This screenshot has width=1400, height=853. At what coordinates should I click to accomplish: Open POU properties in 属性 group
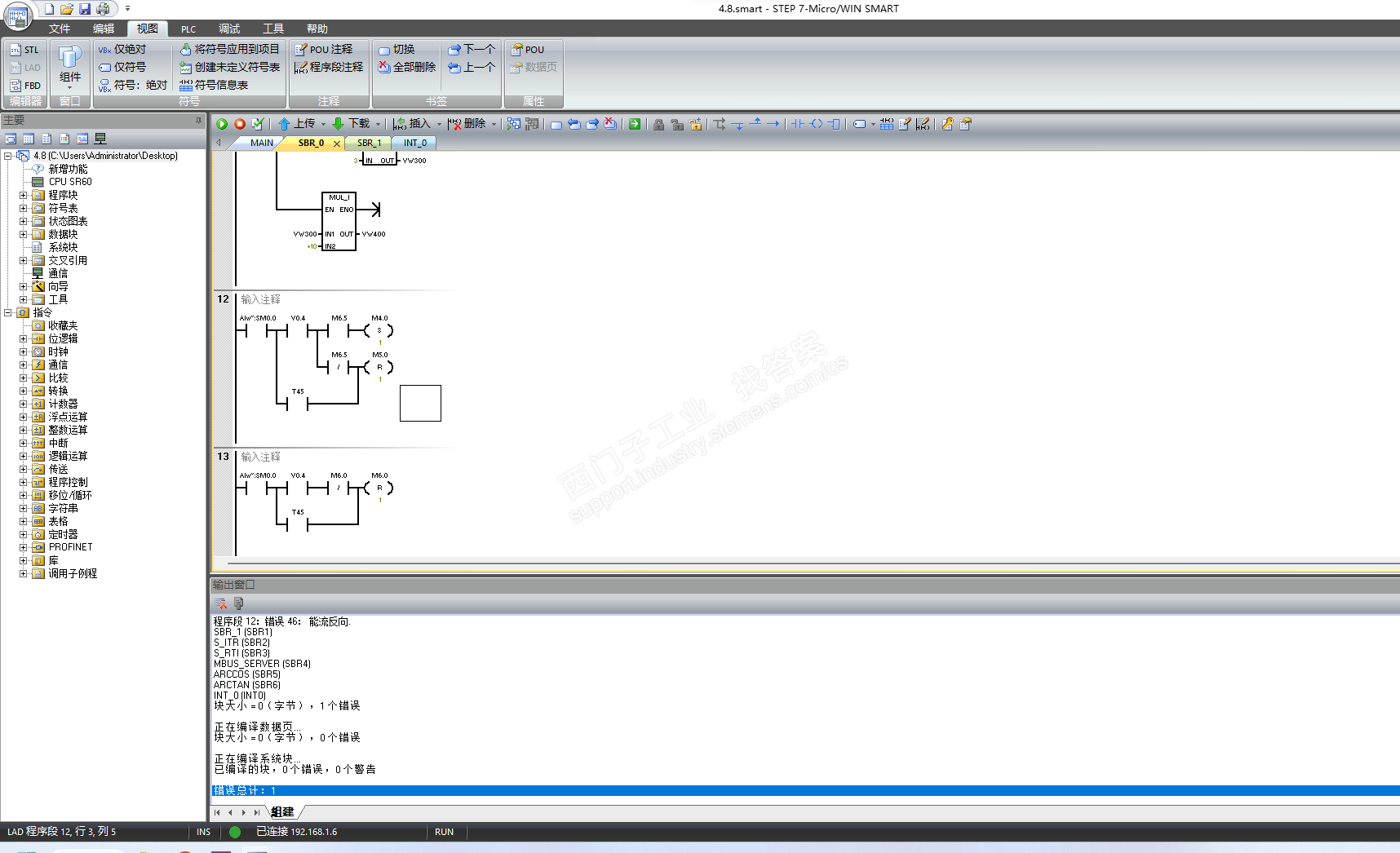528,50
